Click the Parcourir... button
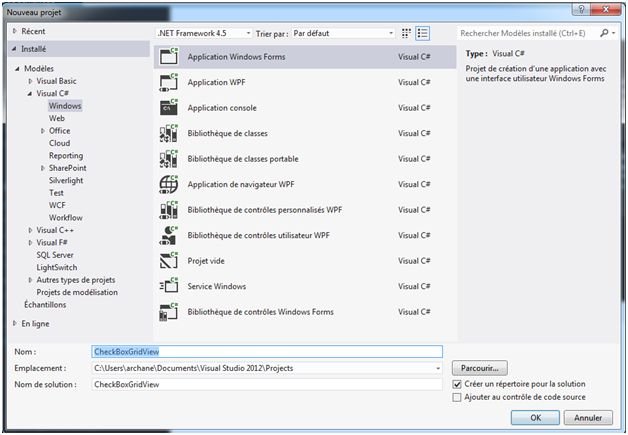Screen dimensions: 628x435 479,368
